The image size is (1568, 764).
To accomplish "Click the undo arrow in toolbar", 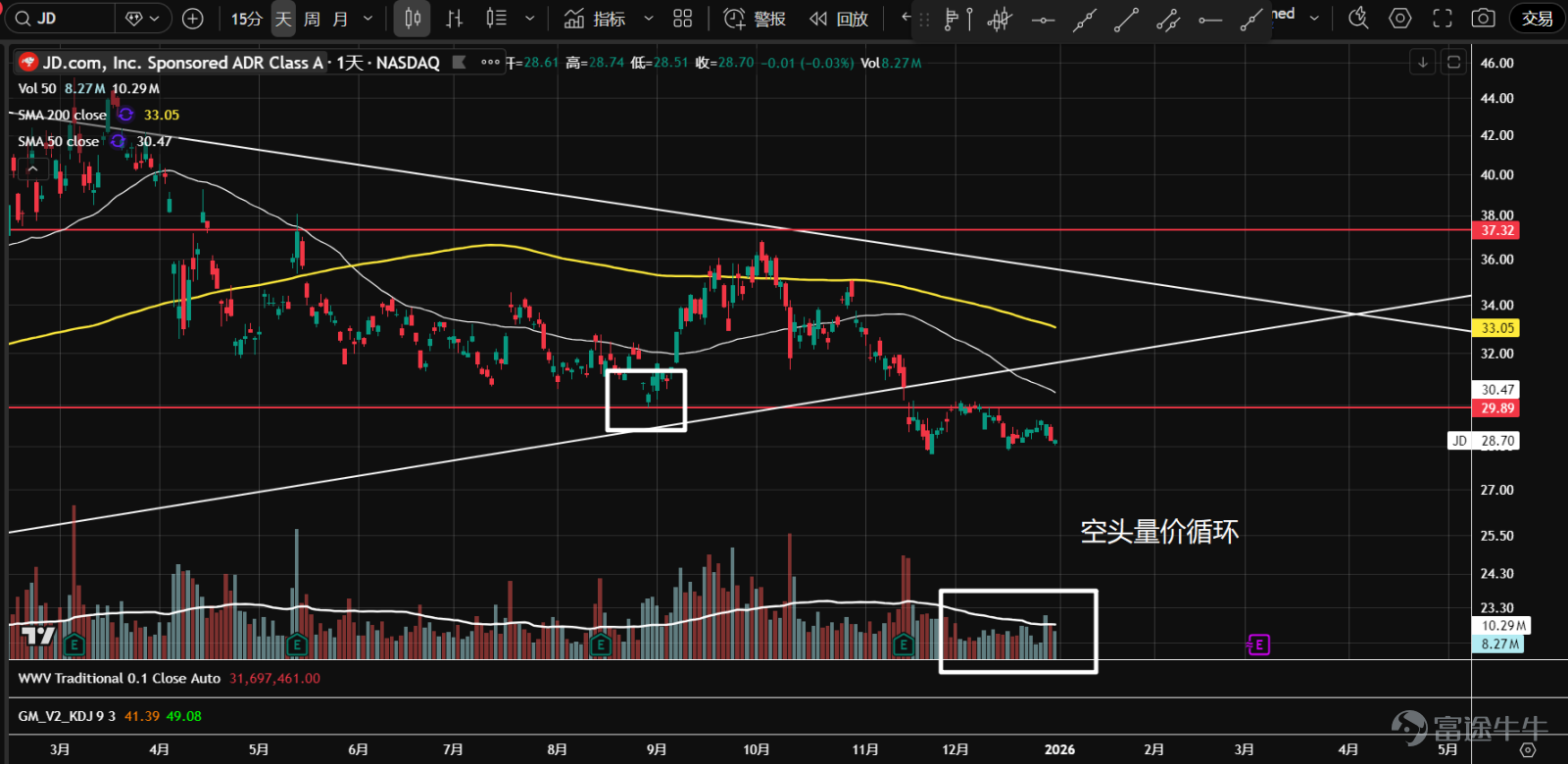I will (906, 17).
